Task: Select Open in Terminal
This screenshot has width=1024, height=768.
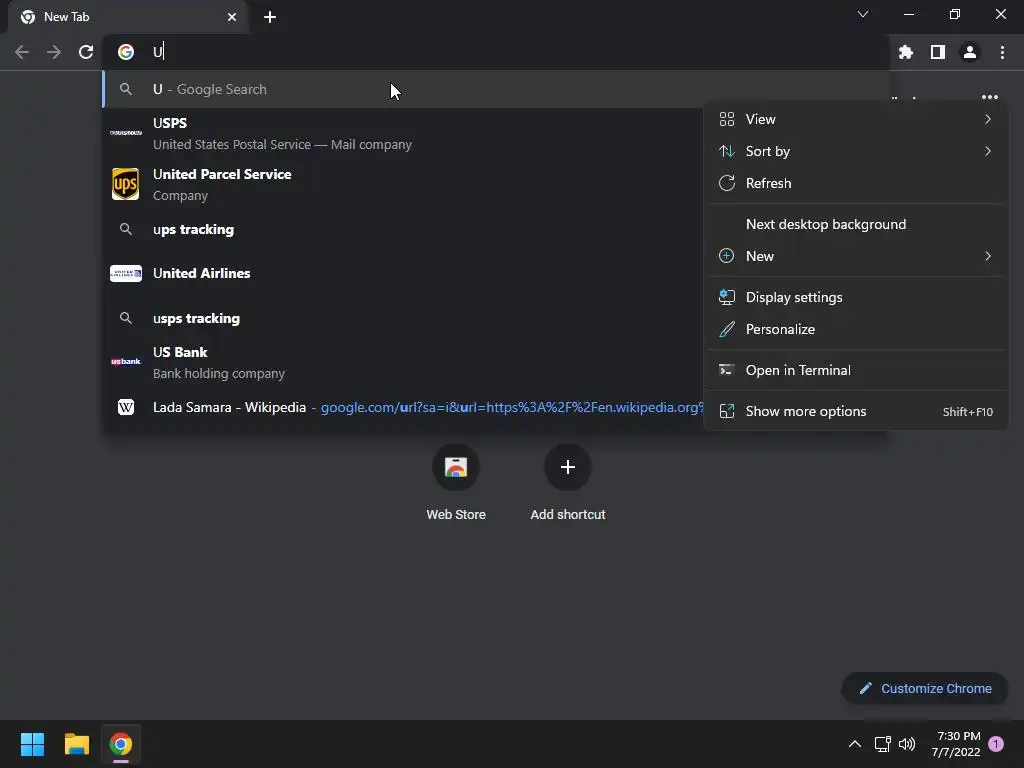Action: (856, 370)
